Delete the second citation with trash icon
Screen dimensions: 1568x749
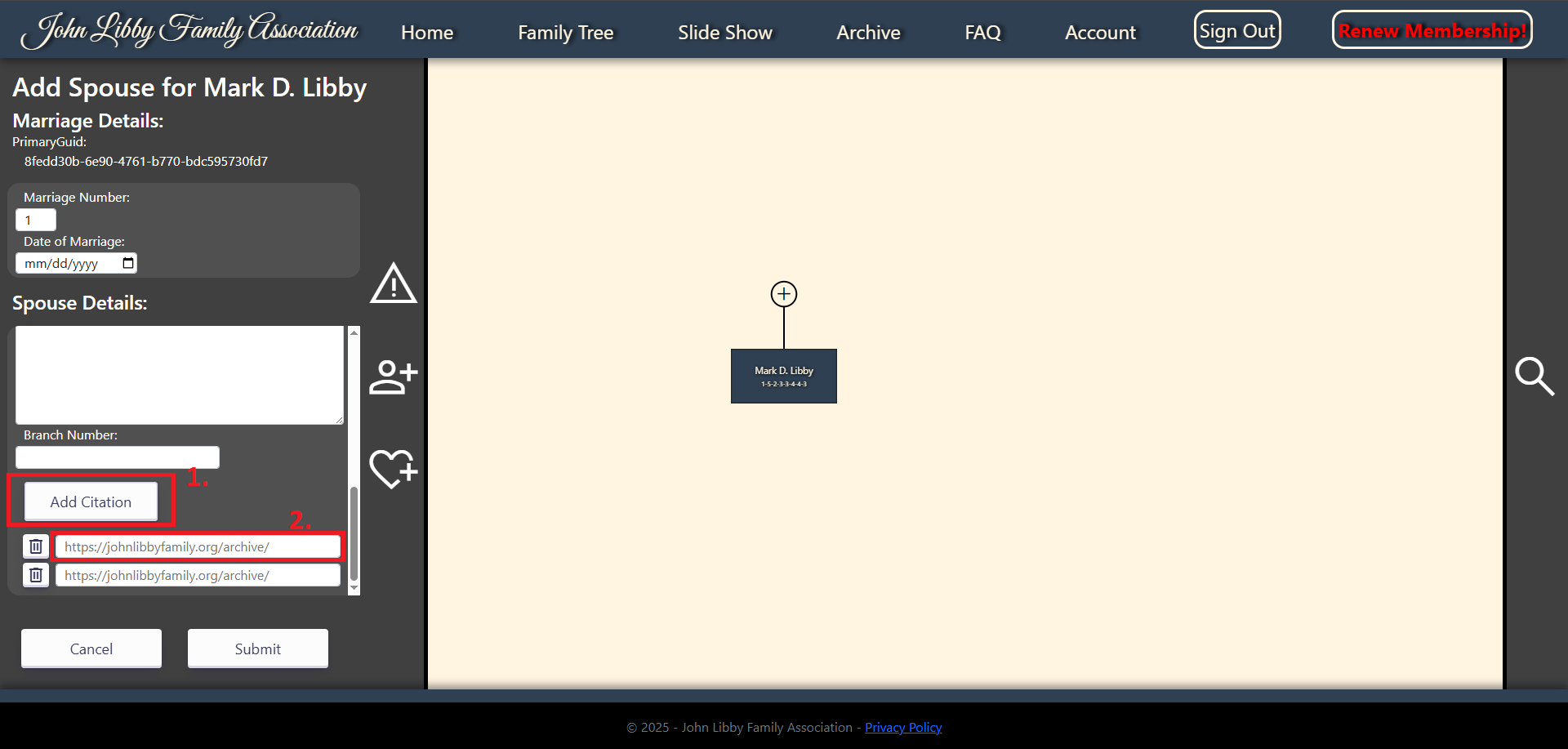[36, 575]
